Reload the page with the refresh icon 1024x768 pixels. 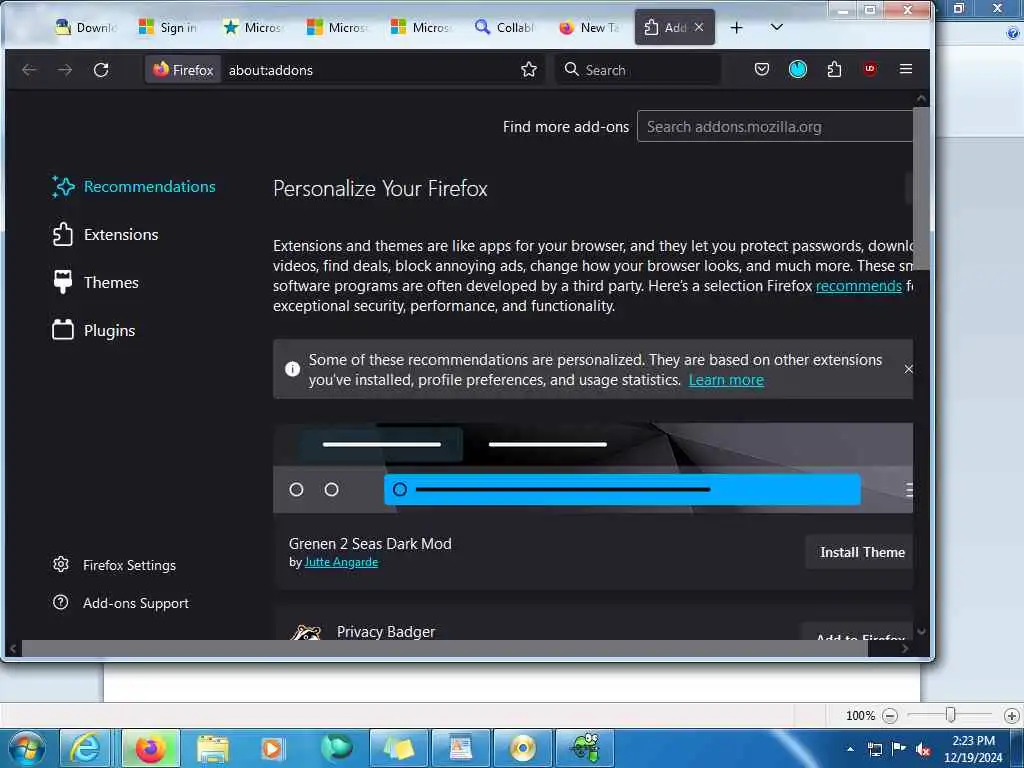(101, 70)
